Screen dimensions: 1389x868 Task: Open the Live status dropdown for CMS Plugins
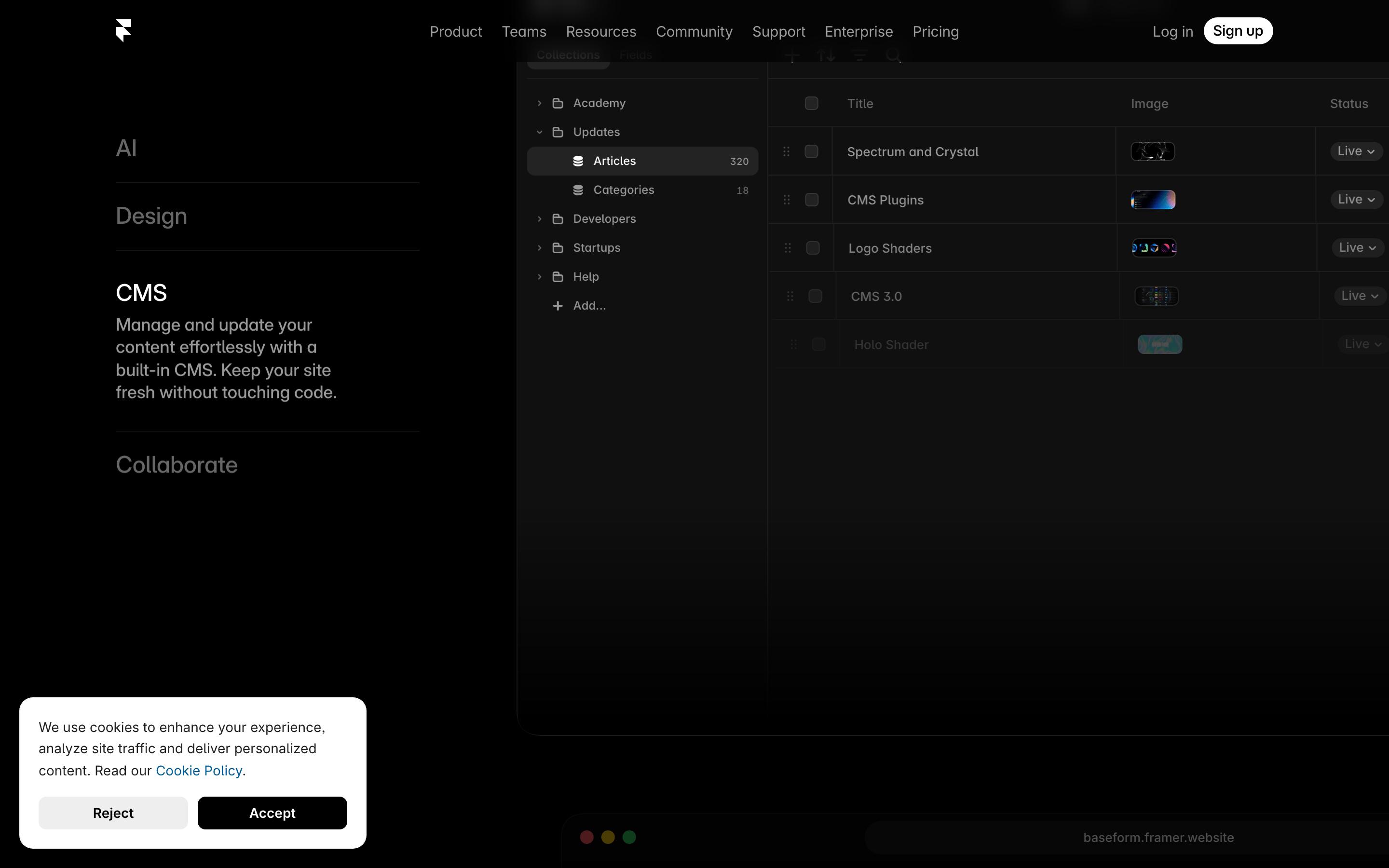[1356, 200]
